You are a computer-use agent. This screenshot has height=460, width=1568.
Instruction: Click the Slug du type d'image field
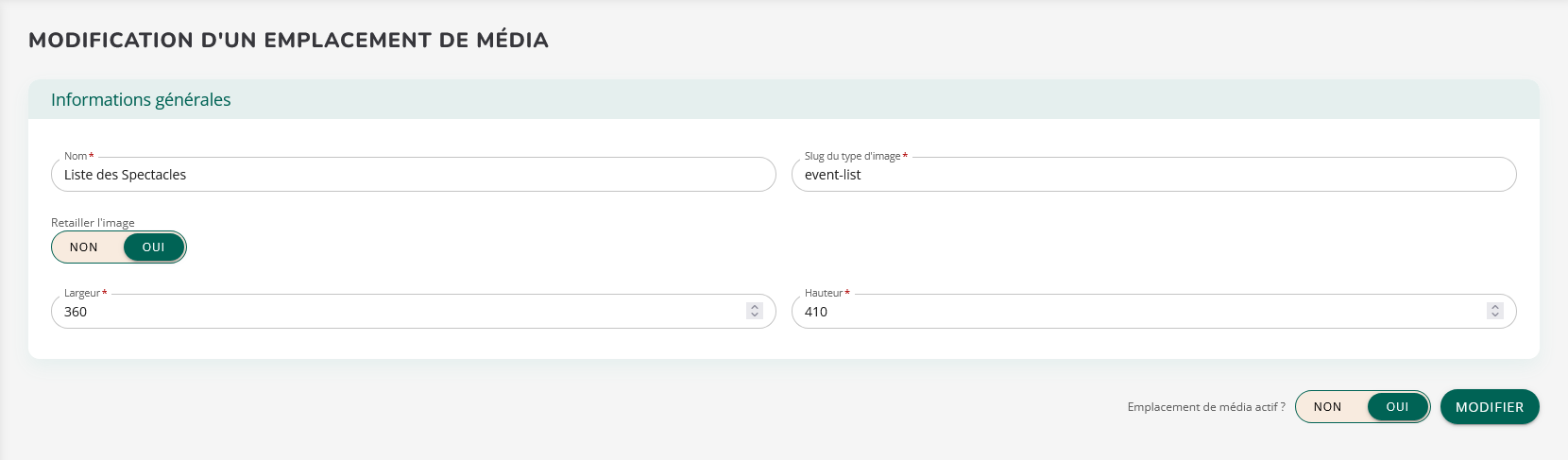pos(1152,175)
